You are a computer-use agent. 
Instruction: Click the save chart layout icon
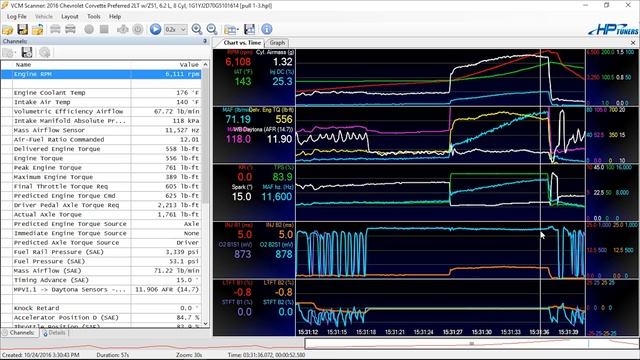pyautogui.click(x=249, y=29)
